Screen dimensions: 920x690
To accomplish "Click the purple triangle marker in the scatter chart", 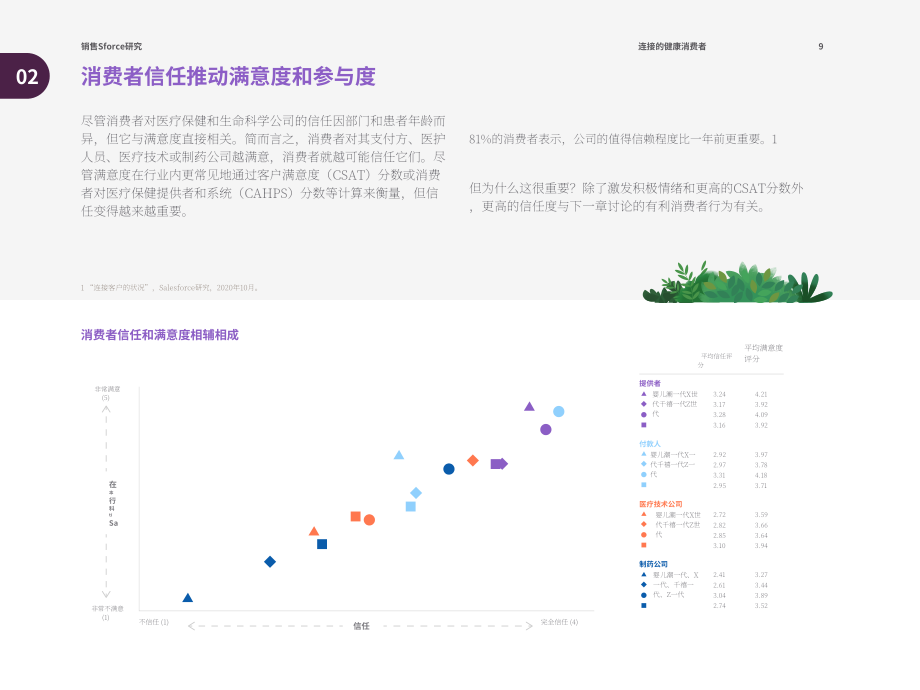I will coord(529,406).
